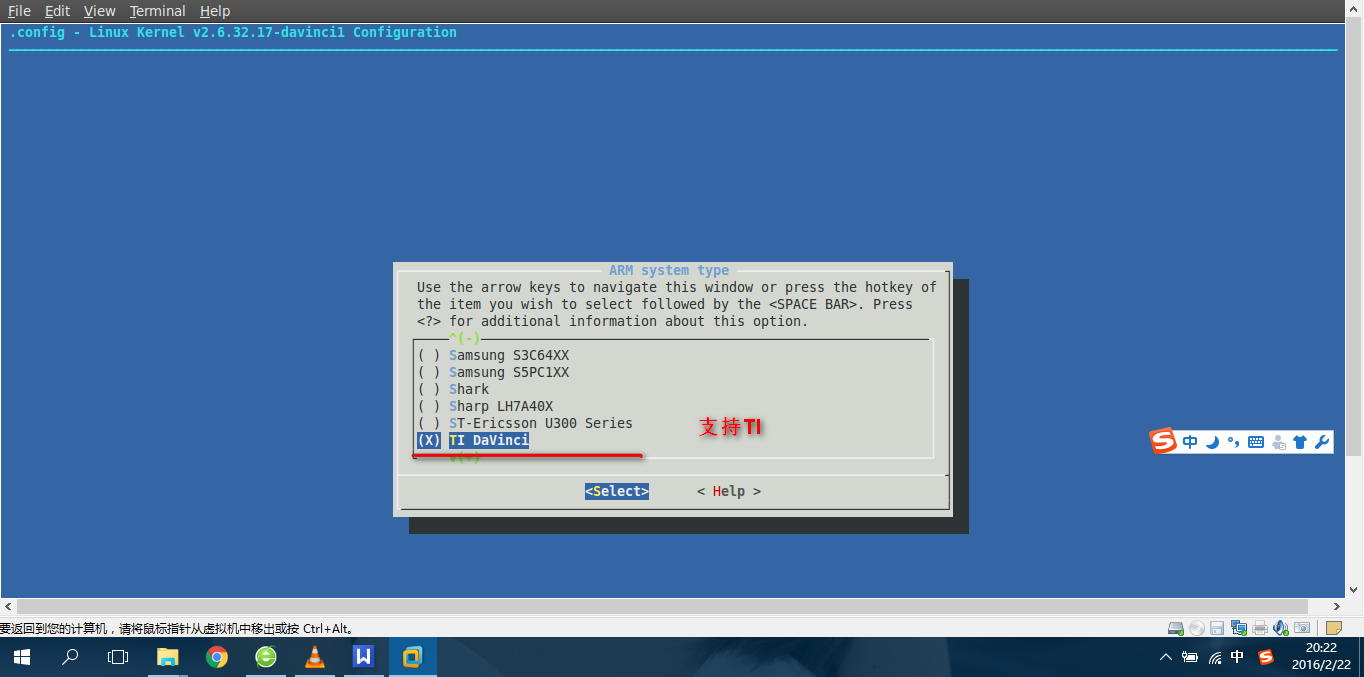
Task: Open the Sogou skin (shirt) icon
Action: pos(1300,442)
